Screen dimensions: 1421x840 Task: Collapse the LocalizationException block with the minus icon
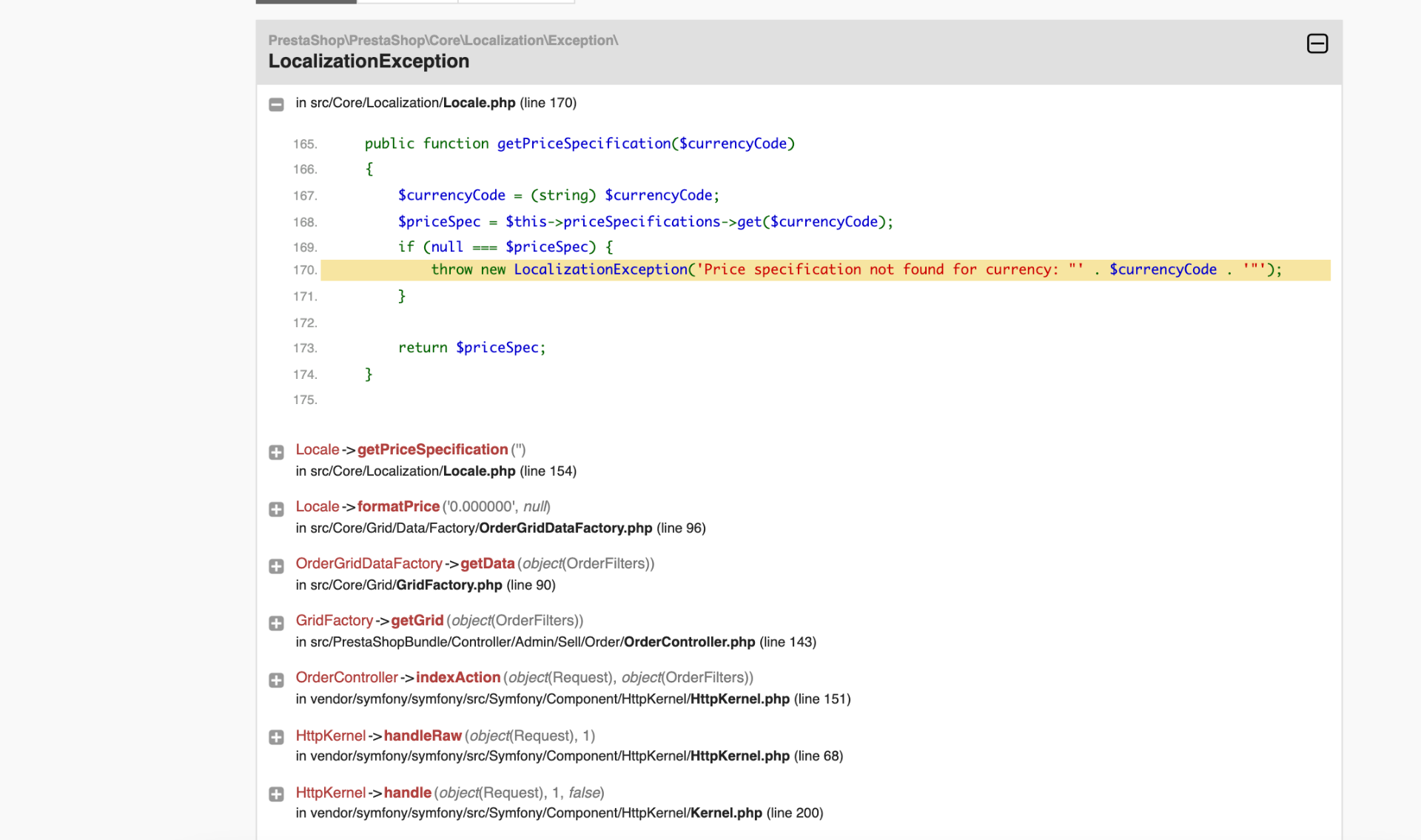point(1317,44)
